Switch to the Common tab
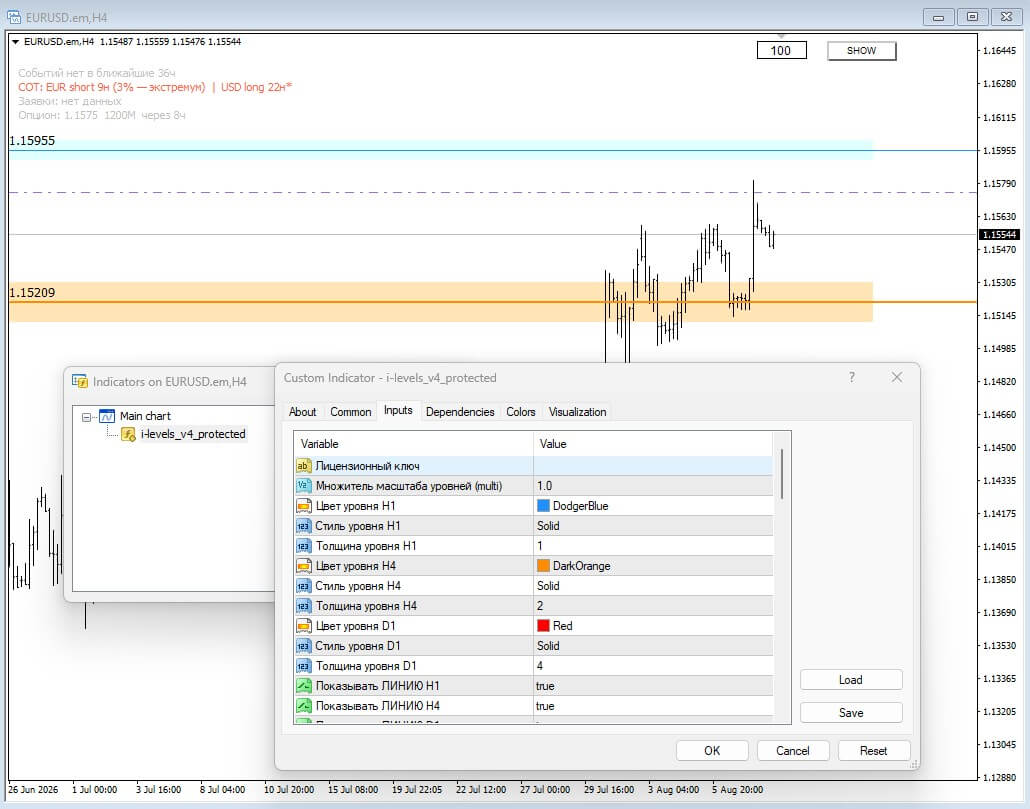Viewport: 1030px width, 809px height. 350,412
